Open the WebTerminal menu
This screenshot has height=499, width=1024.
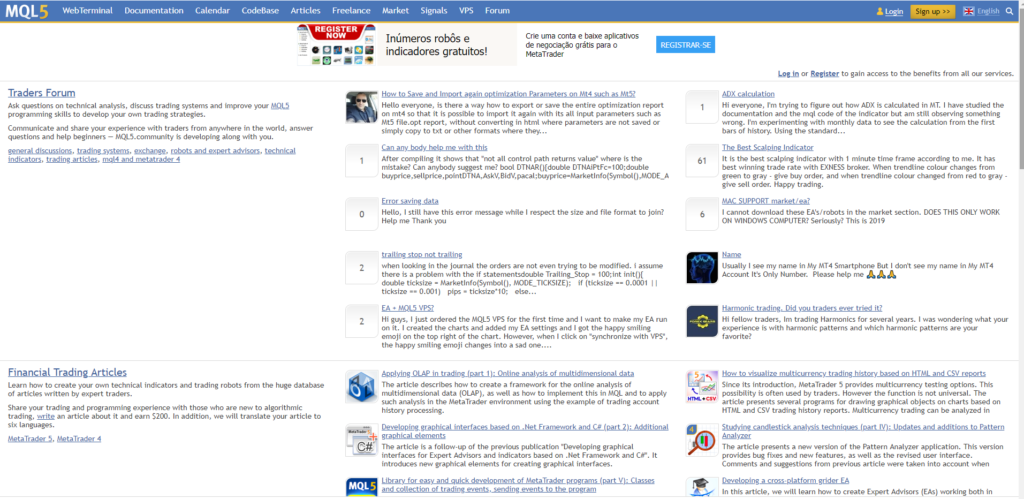point(88,11)
